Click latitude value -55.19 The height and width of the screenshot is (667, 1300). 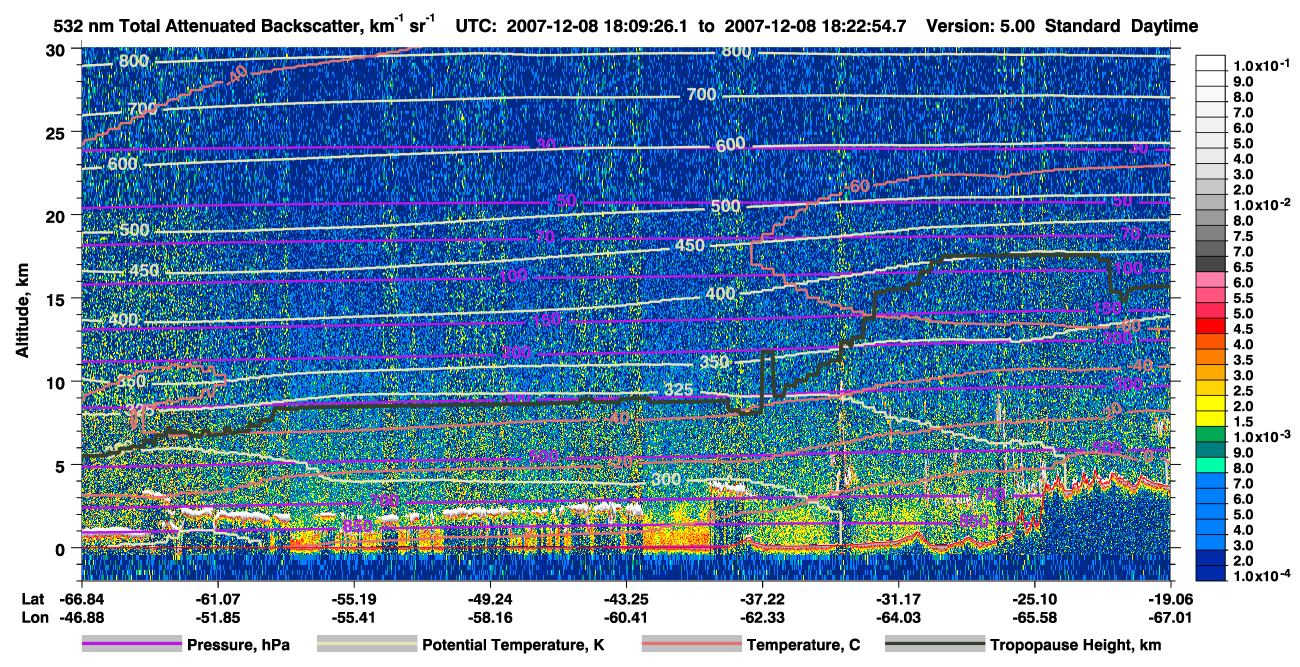tap(354, 598)
